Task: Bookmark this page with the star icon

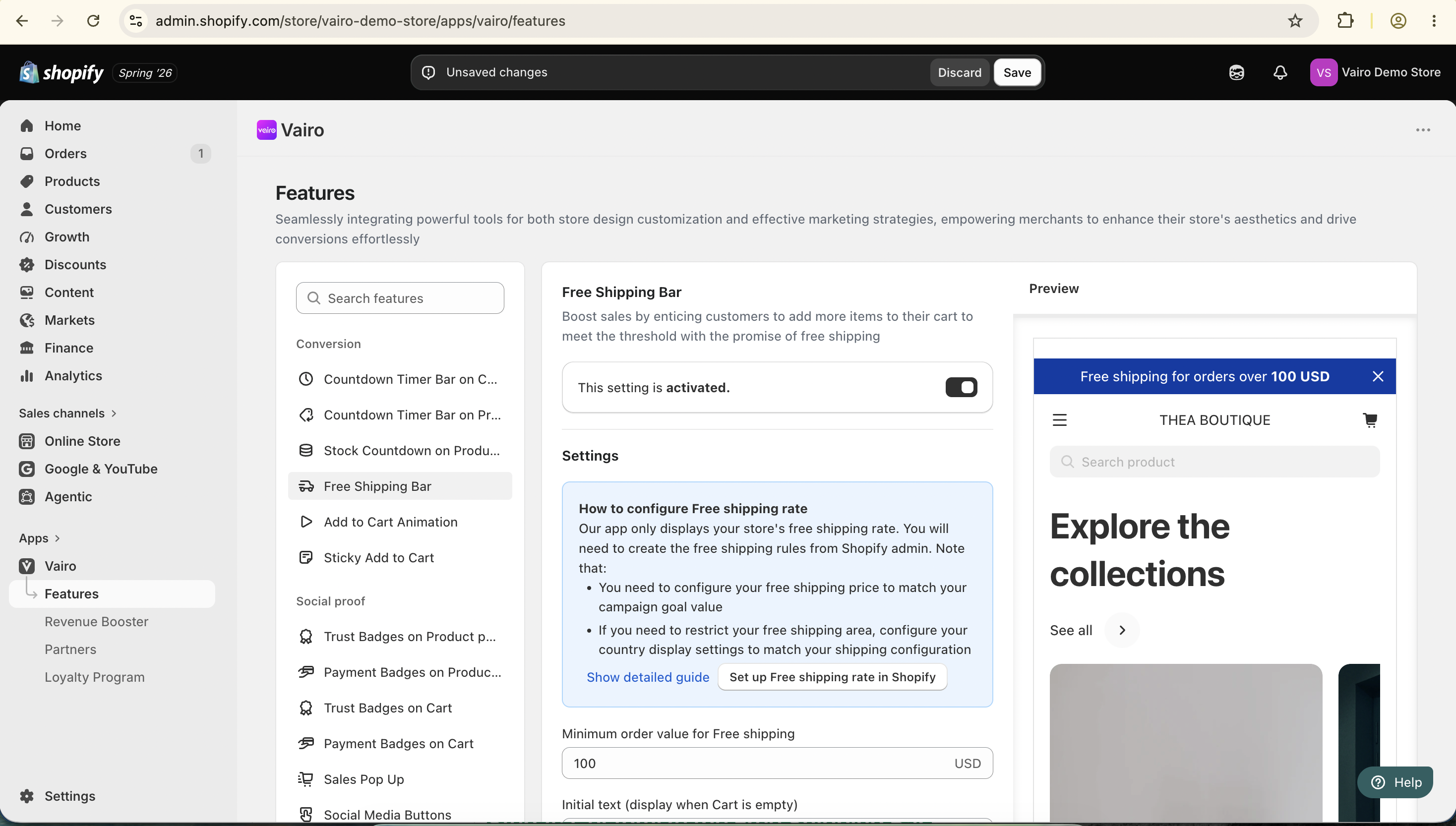Action: click(x=1295, y=21)
